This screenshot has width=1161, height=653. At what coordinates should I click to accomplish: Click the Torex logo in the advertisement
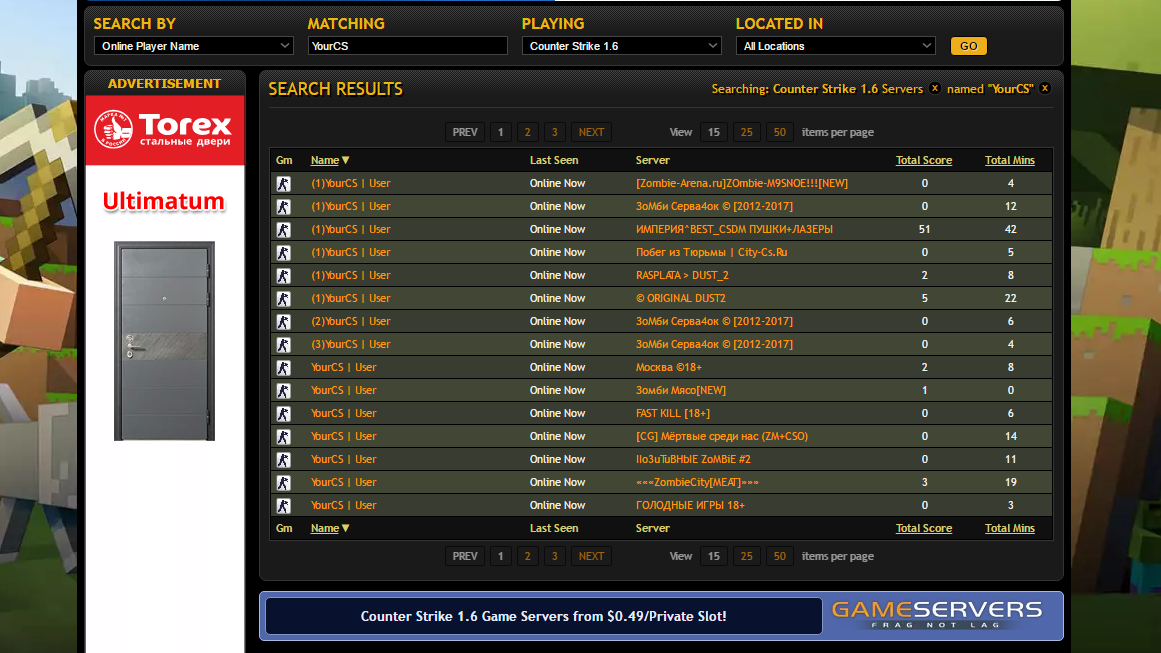coord(164,130)
